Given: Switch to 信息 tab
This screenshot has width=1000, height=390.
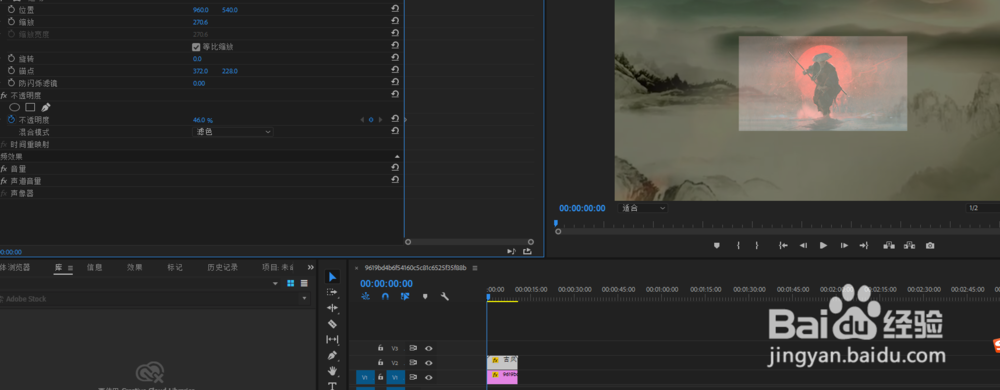Looking at the screenshot, I should pyautogui.click(x=94, y=268).
